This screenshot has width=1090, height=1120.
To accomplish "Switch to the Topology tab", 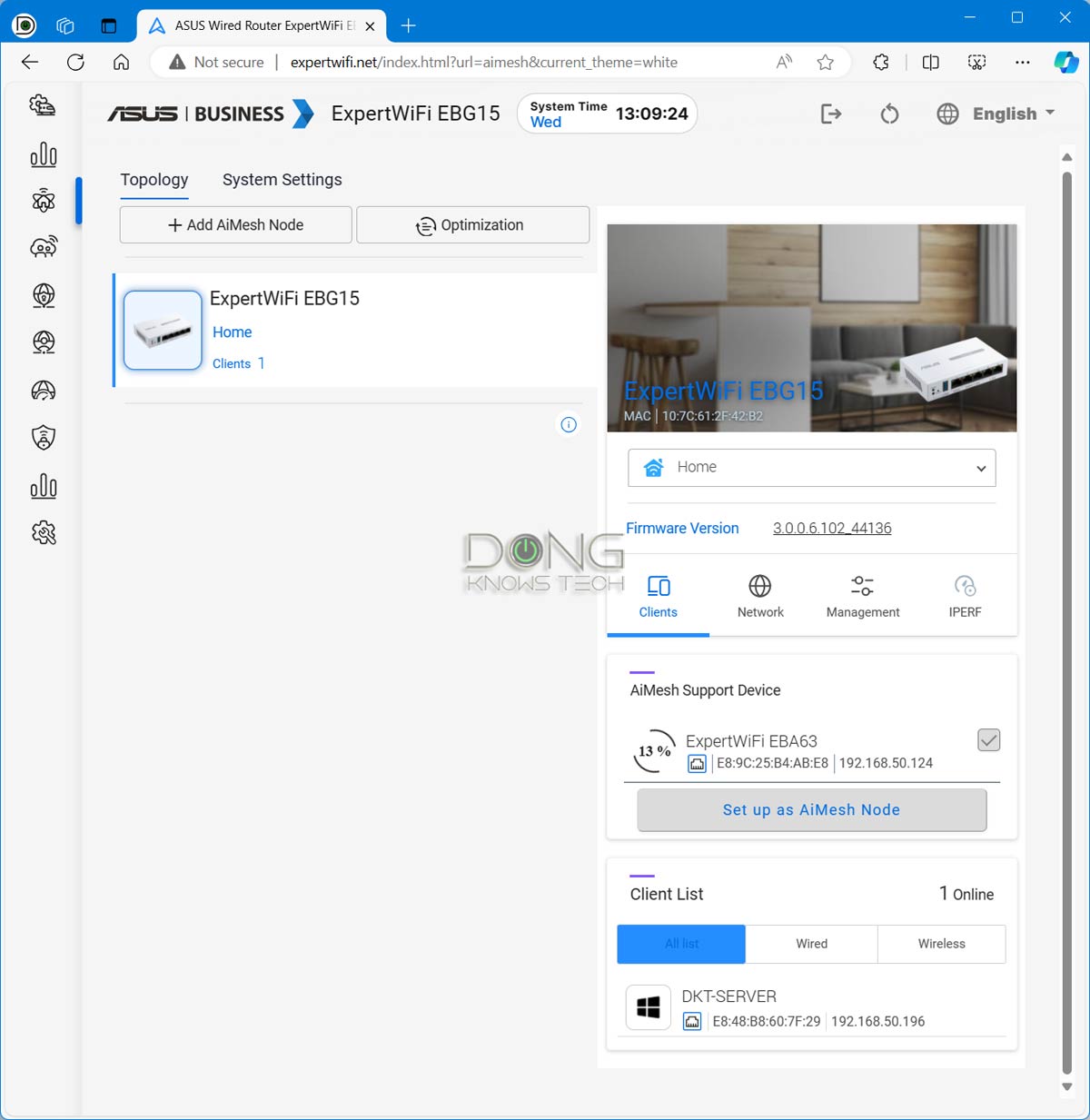I will click(154, 180).
